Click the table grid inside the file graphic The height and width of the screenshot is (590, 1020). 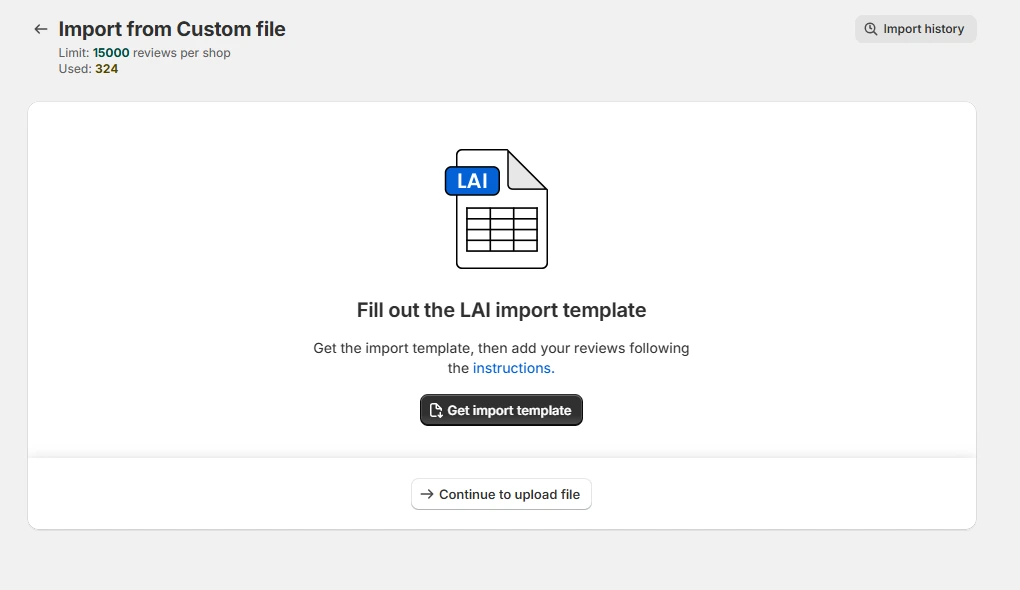point(502,229)
